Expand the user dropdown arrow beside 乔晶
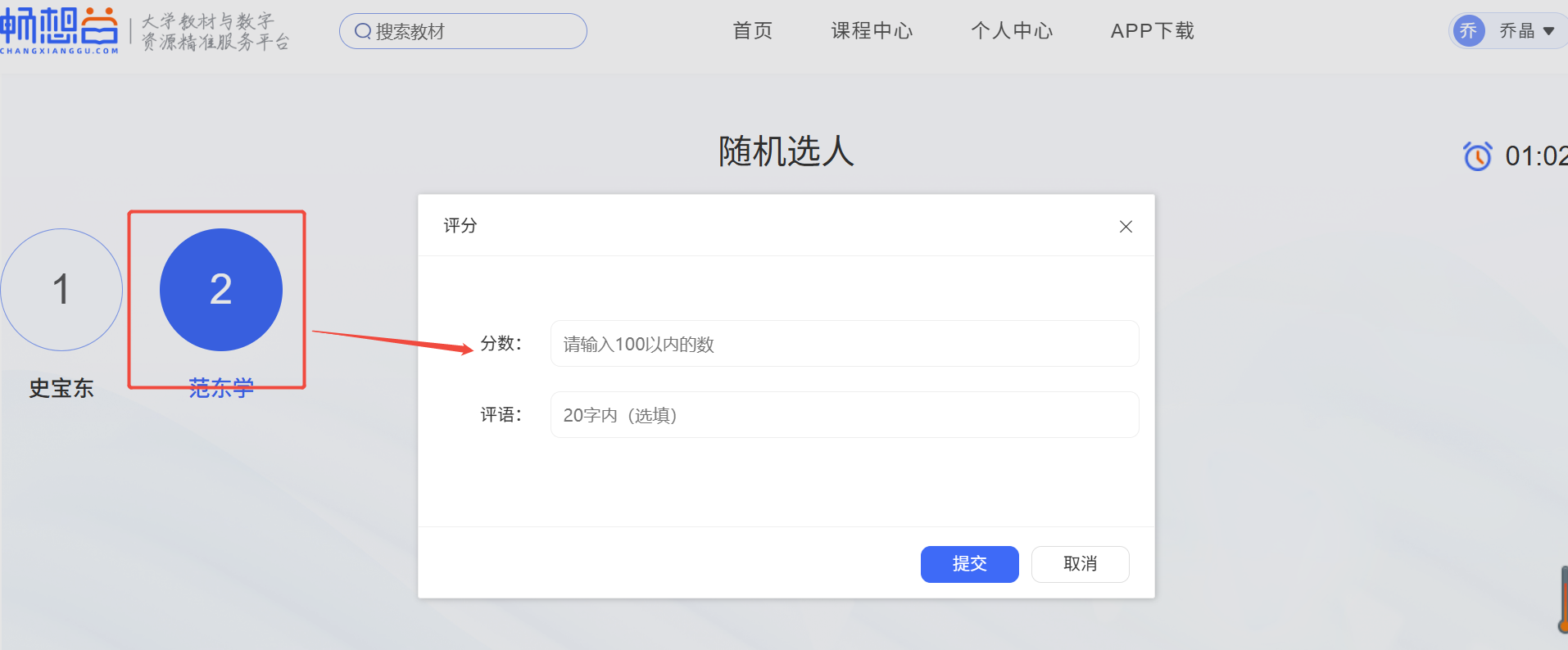This screenshot has width=1568, height=650. pyautogui.click(x=1548, y=31)
